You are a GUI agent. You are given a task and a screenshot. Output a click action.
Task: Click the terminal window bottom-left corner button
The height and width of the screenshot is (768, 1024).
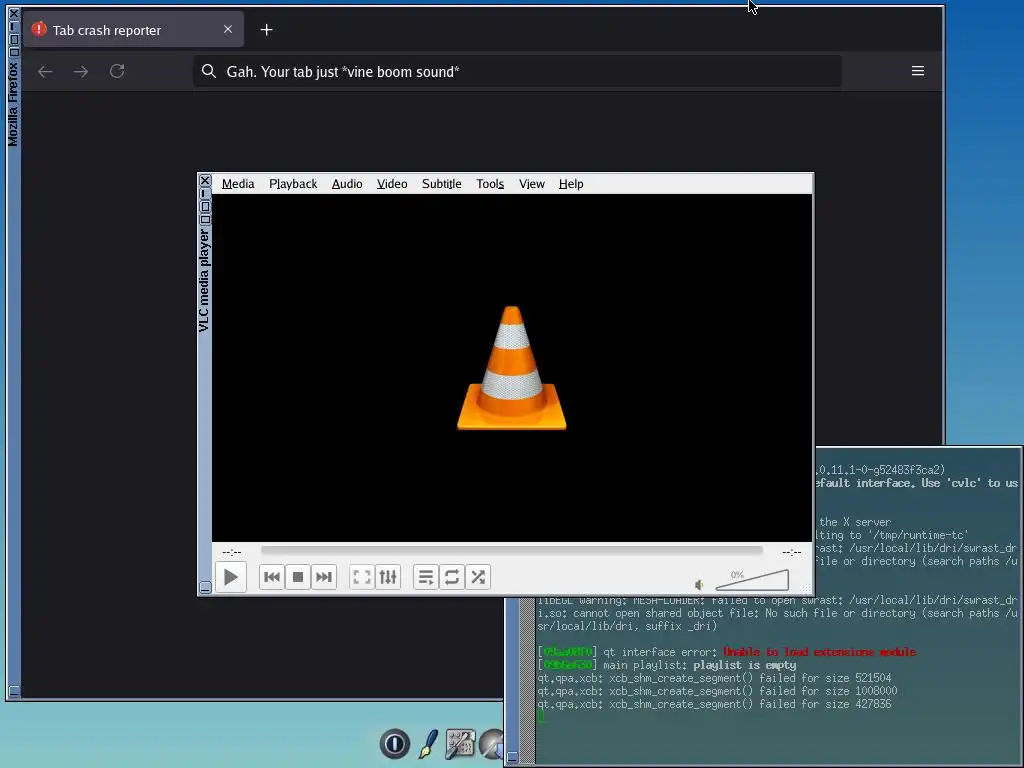click(x=512, y=758)
